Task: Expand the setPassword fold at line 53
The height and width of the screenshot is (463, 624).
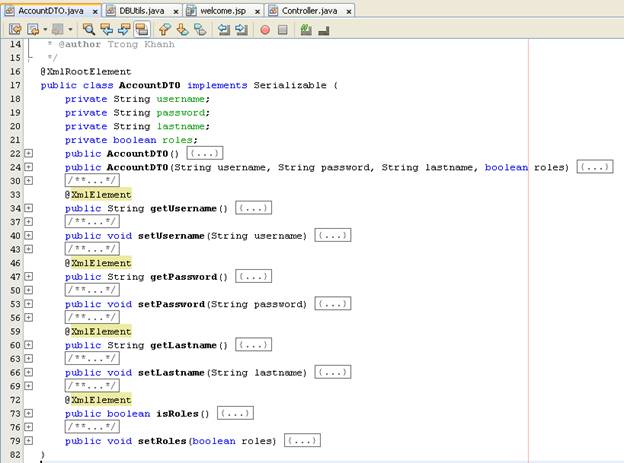Action: click(28, 304)
